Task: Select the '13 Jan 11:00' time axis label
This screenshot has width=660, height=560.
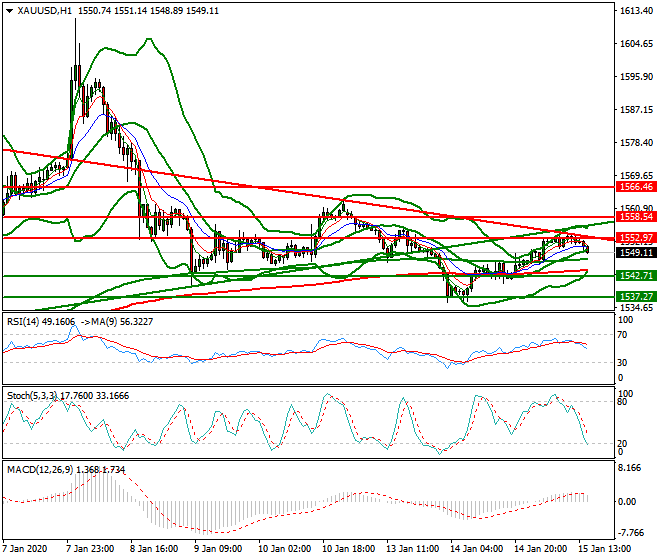Action: 412,549
